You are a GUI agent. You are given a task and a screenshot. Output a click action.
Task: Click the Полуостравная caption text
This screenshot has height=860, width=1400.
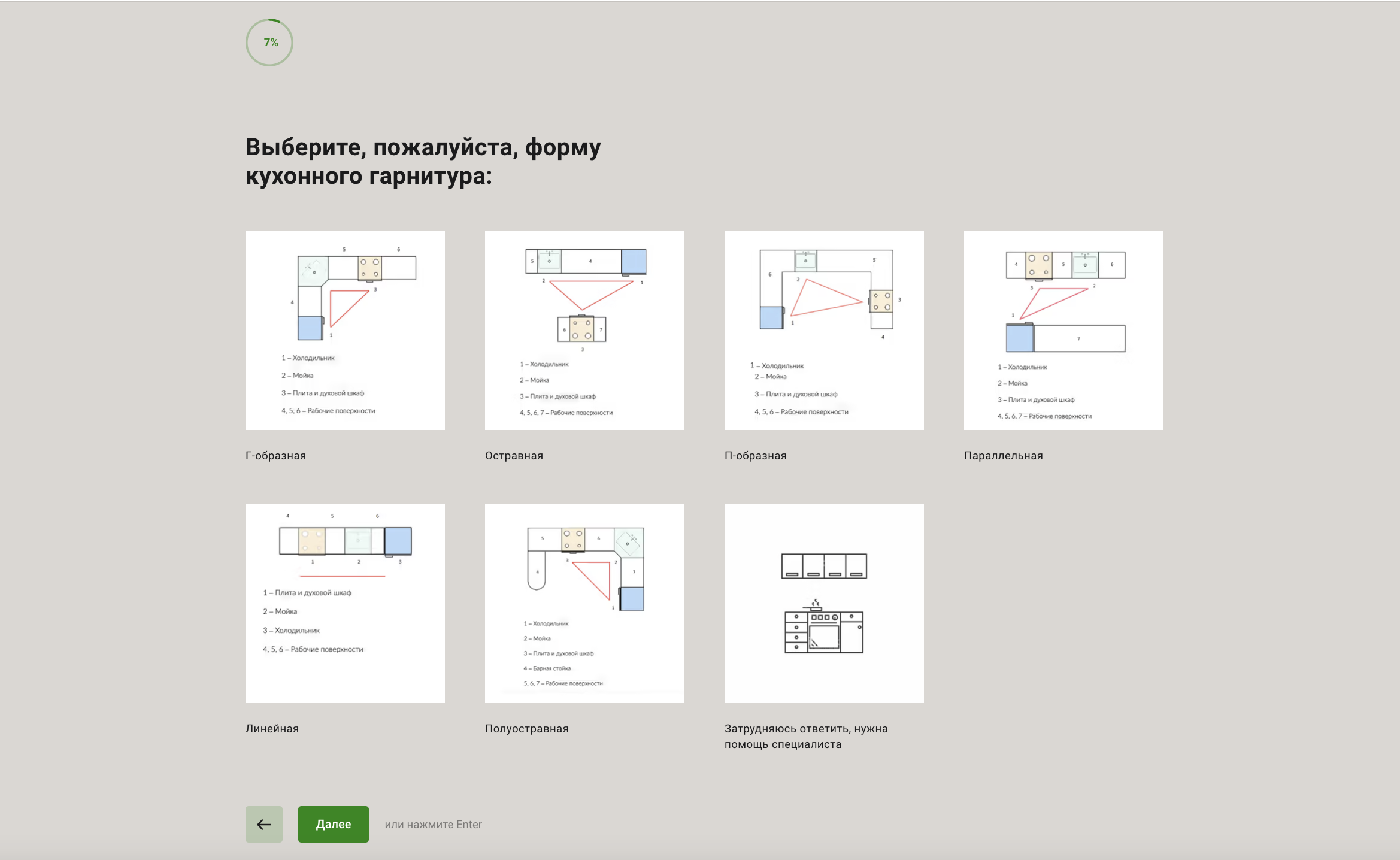pos(526,729)
